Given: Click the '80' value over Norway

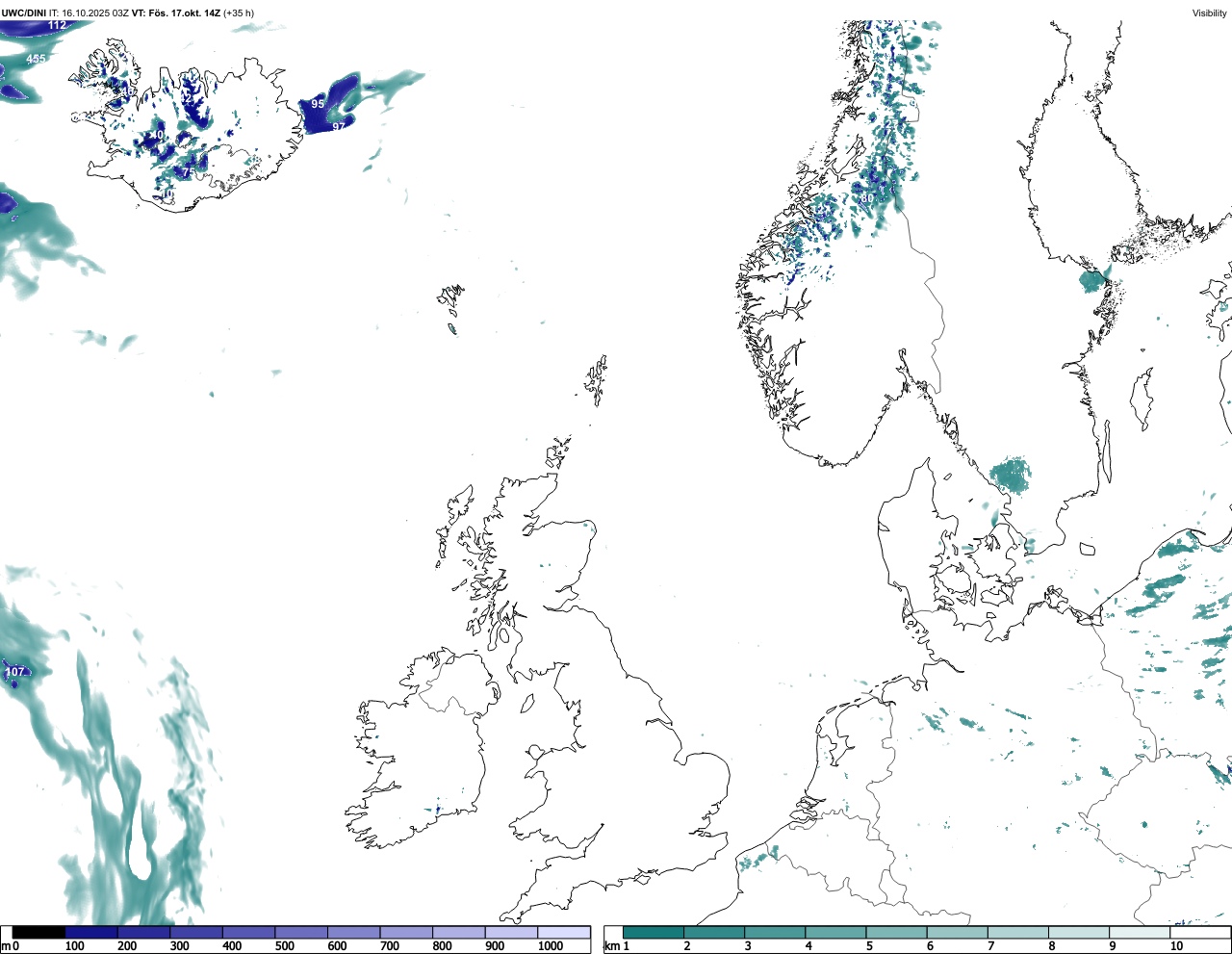Looking at the screenshot, I should 867,198.
